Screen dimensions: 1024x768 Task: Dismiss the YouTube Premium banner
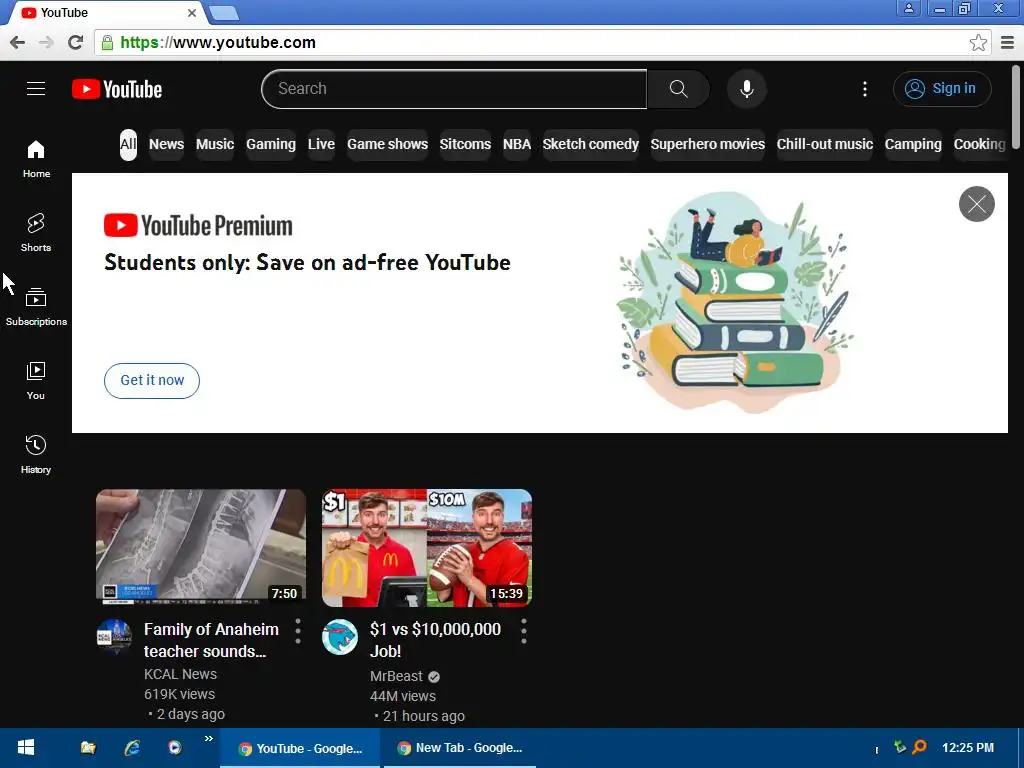point(976,204)
